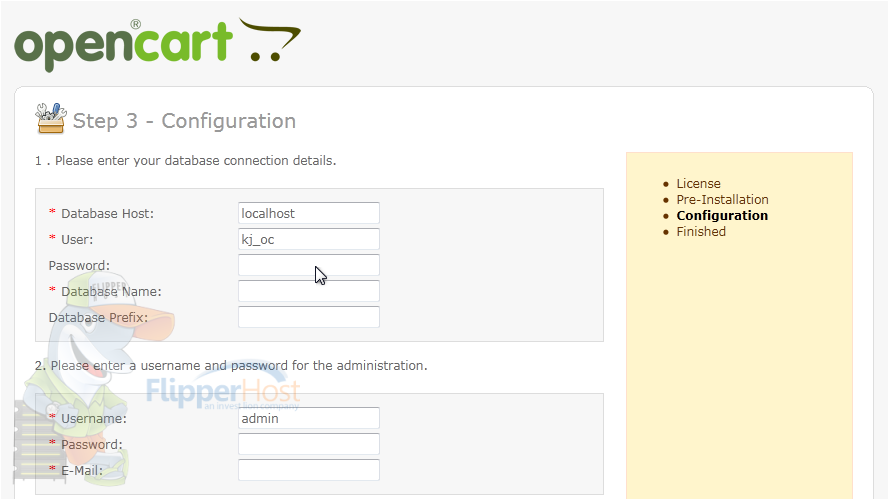Click 'Please enter your database connection details' text
The width and height of the screenshot is (889, 500).
click(195, 161)
